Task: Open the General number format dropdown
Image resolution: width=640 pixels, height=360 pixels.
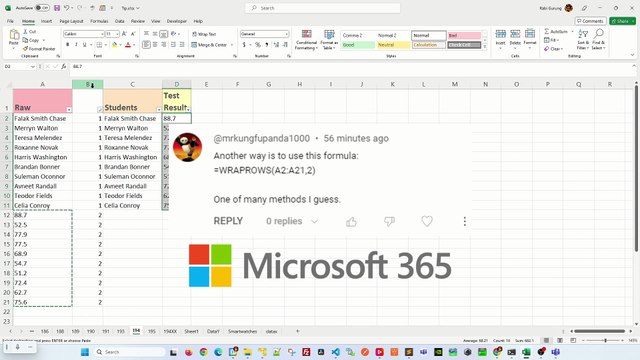Action: [x=287, y=34]
